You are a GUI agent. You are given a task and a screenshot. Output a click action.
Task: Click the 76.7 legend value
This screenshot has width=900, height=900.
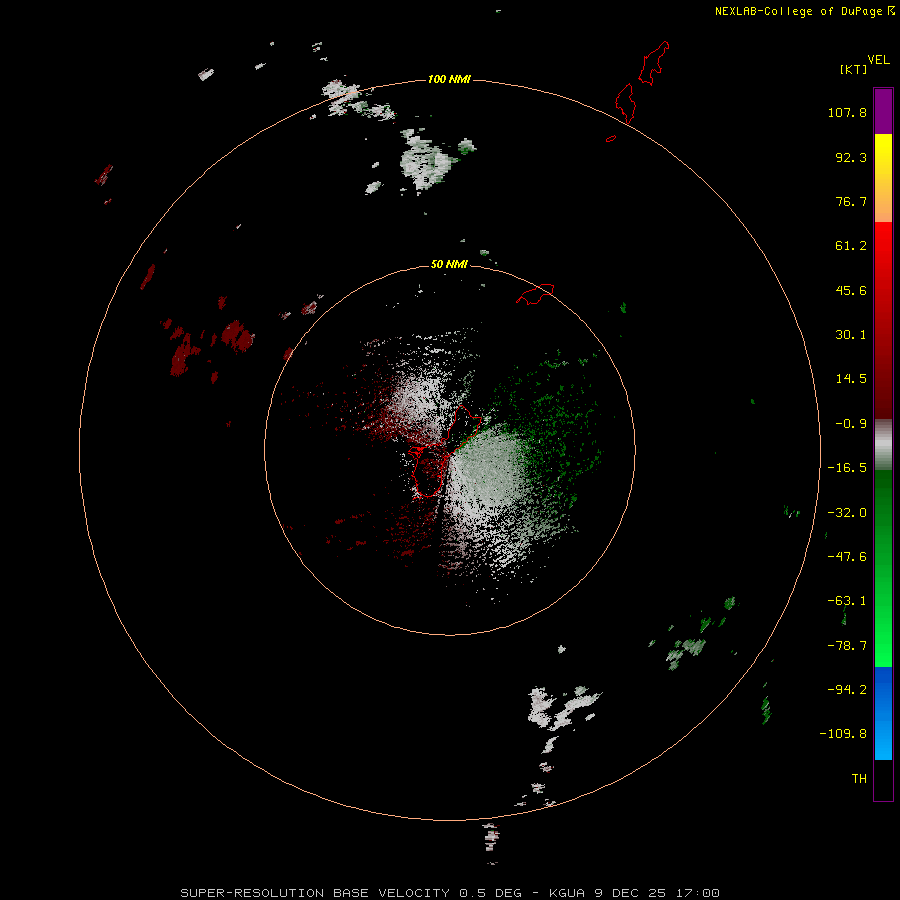click(x=851, y=201)
